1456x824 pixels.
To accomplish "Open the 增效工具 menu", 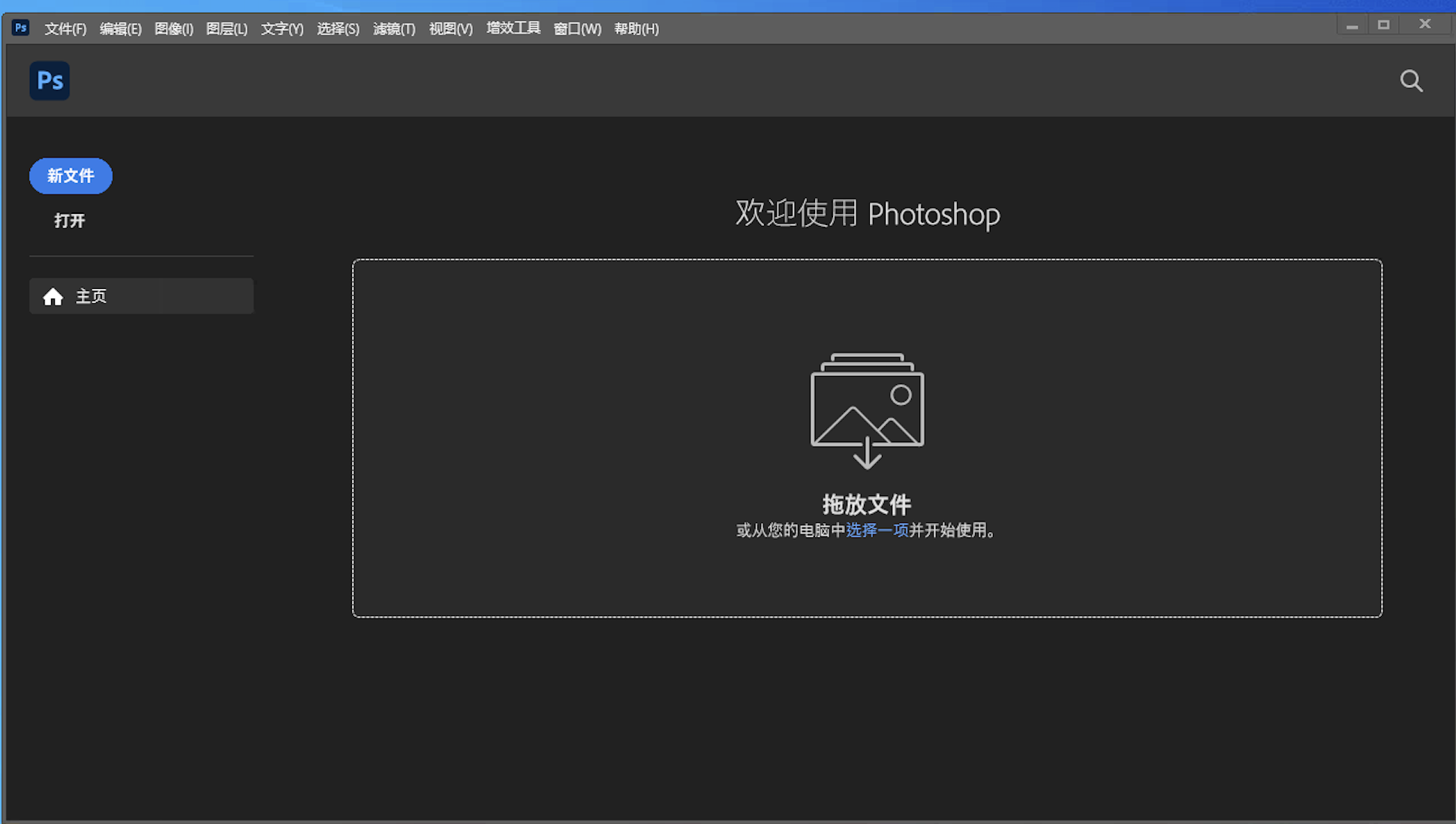I will click(x=513, y=29).
